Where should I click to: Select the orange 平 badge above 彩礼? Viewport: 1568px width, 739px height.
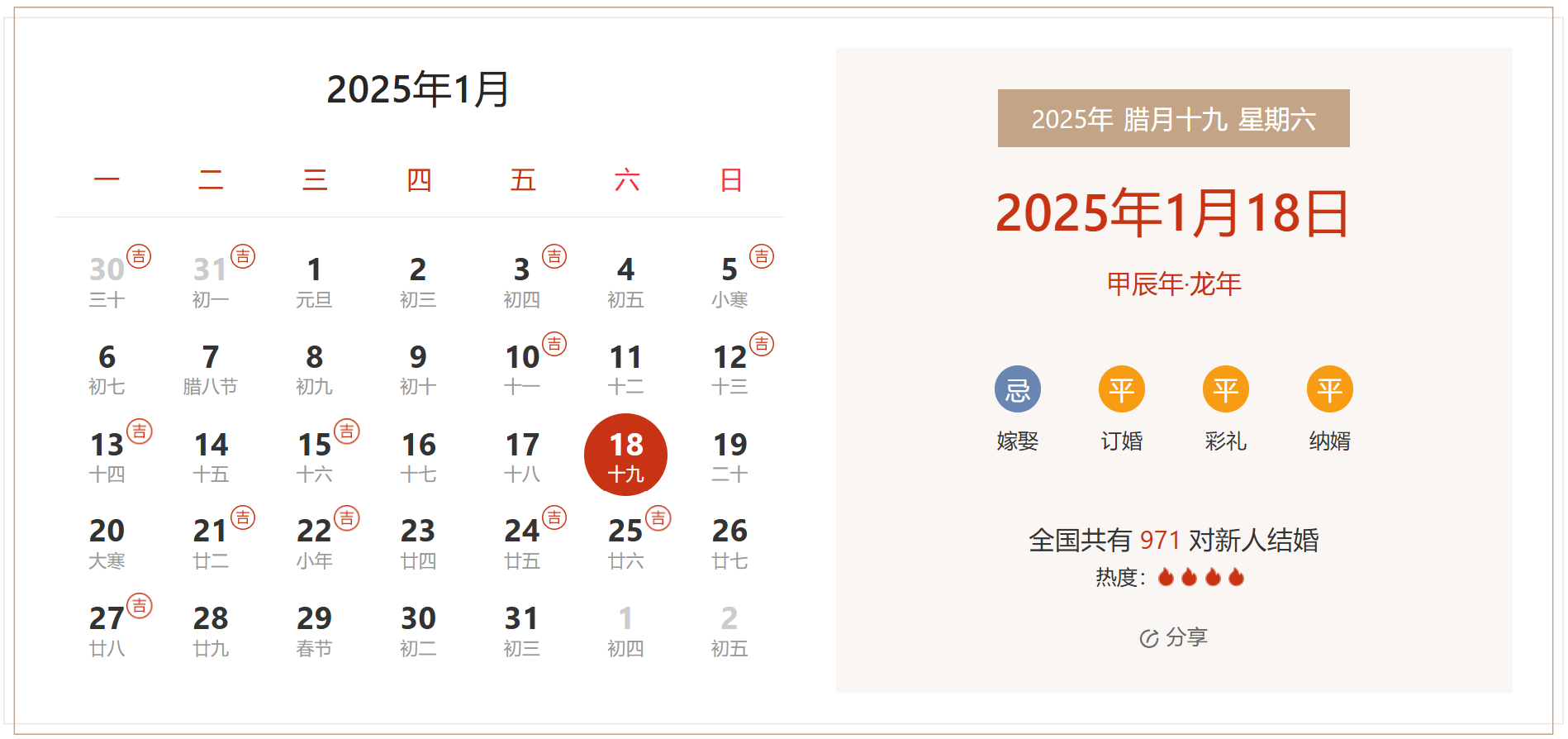tap(1226, 389)
